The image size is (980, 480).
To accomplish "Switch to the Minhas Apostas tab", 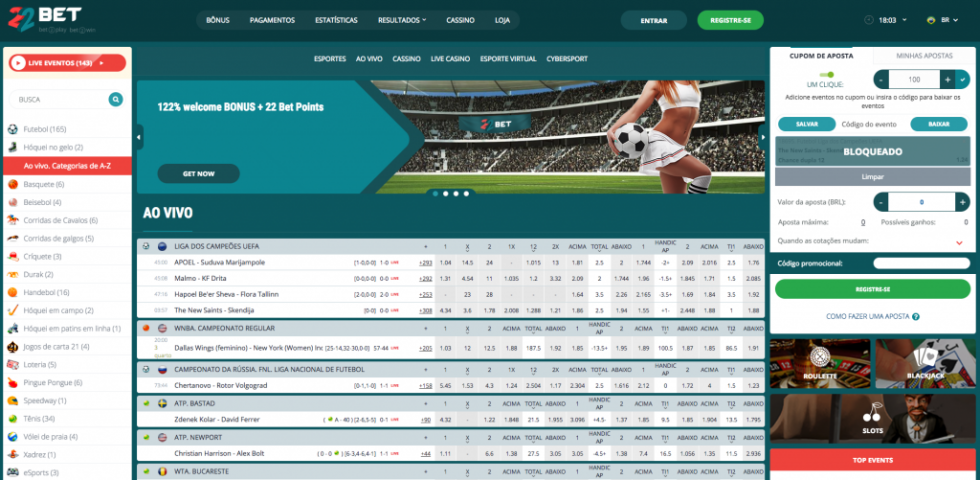I will [x=924, y=55].
